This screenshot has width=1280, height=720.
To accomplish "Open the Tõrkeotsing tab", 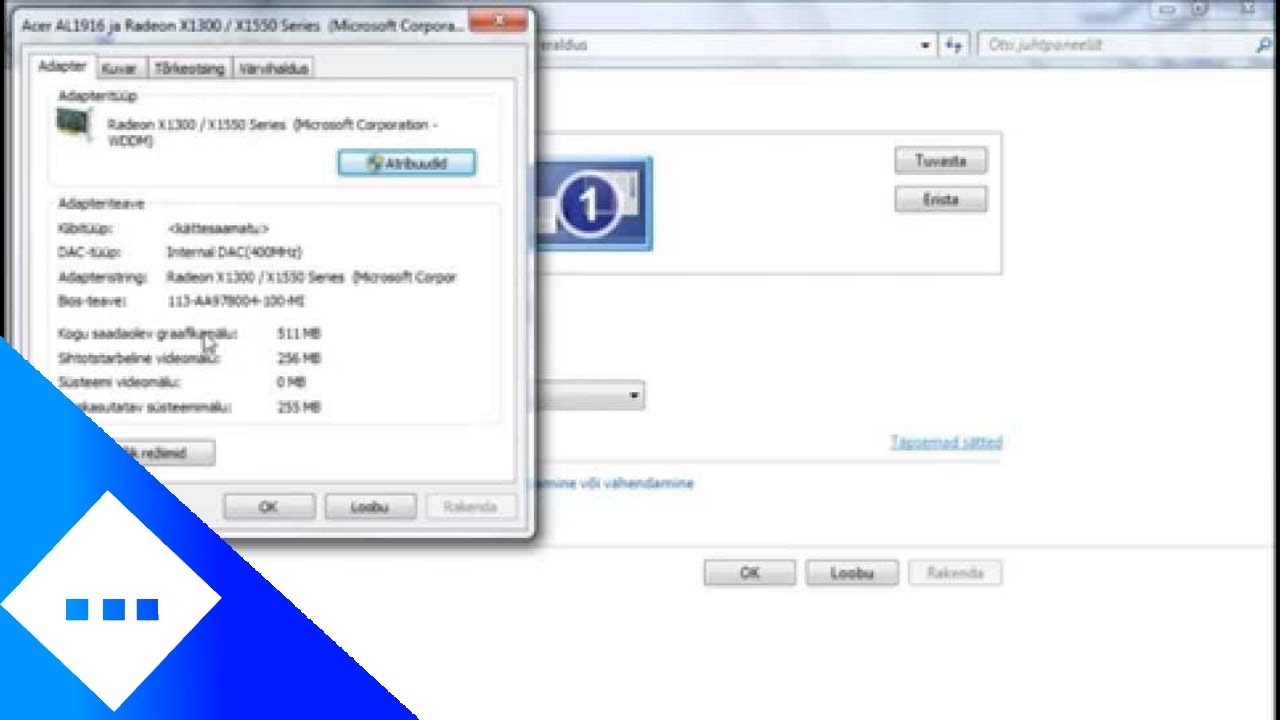I will (x=189, y=68).
